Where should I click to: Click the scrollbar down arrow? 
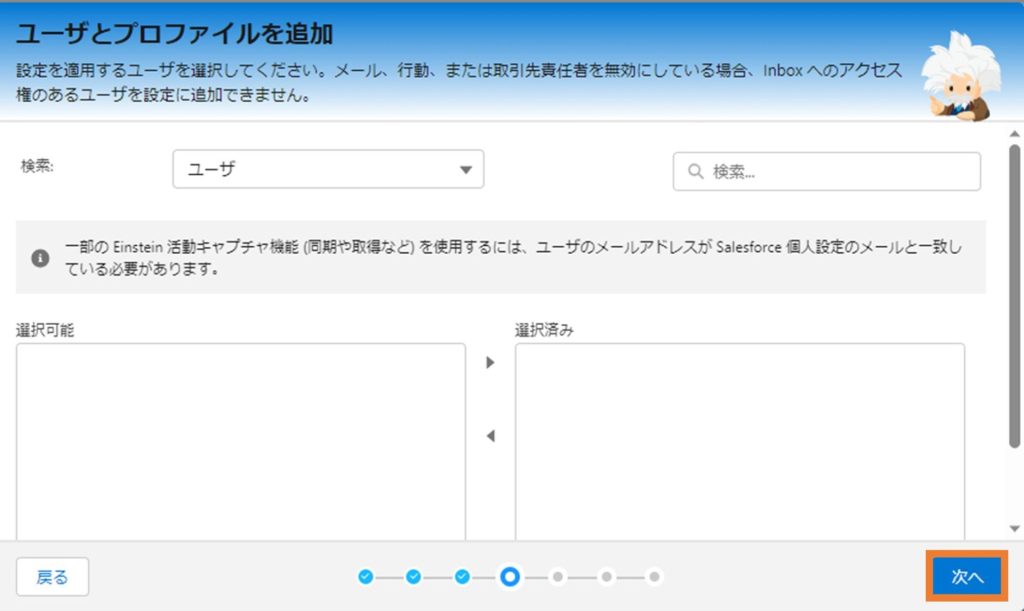1014,529
